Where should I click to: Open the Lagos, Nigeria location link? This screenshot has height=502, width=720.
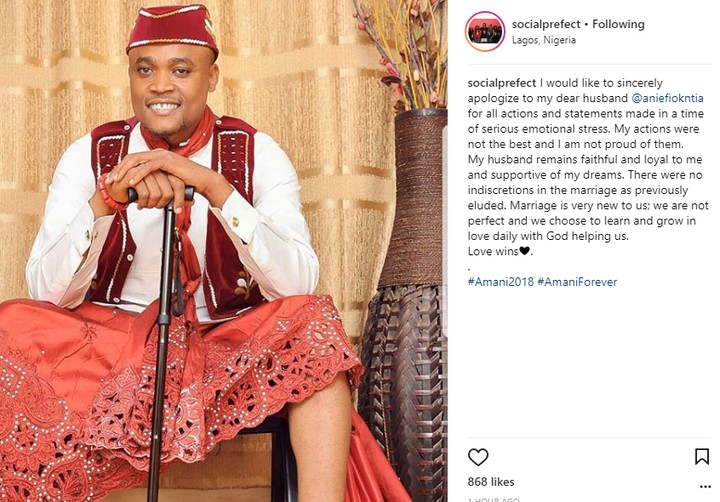click(x=544, y=40)
